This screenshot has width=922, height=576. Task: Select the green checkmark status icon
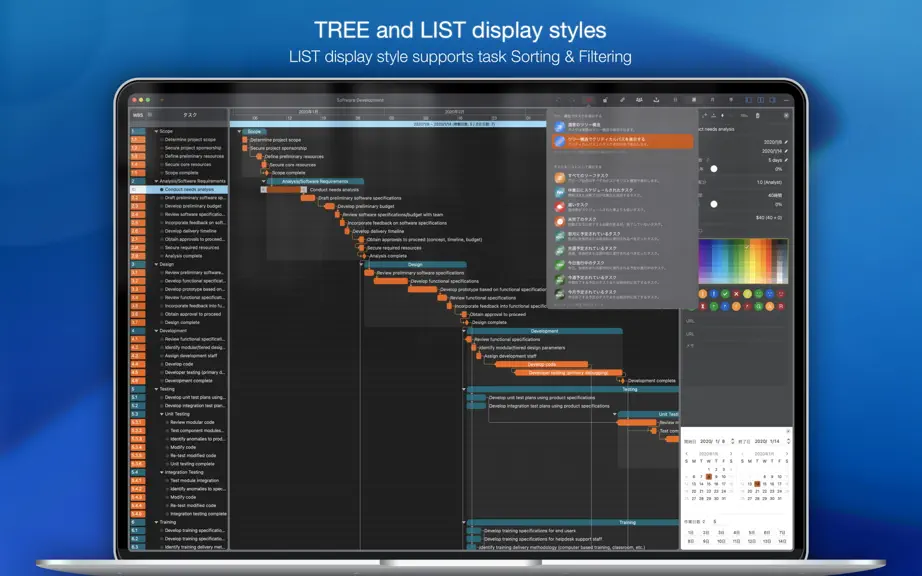pos(725,294)
